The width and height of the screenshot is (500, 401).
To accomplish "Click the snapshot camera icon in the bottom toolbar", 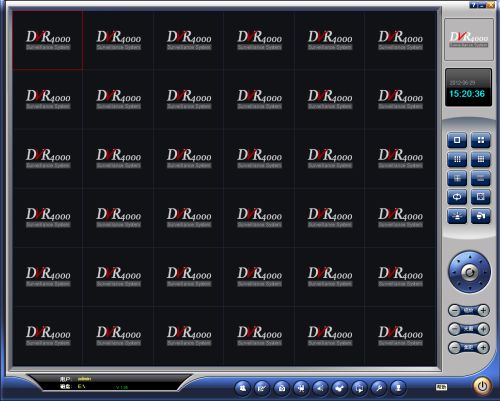I will pyautogui.click(x=282, y=388).
